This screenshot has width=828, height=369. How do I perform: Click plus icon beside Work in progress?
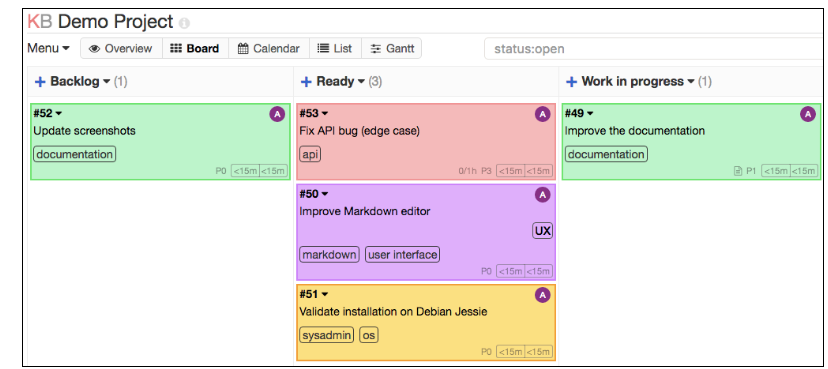coord(571,82)
